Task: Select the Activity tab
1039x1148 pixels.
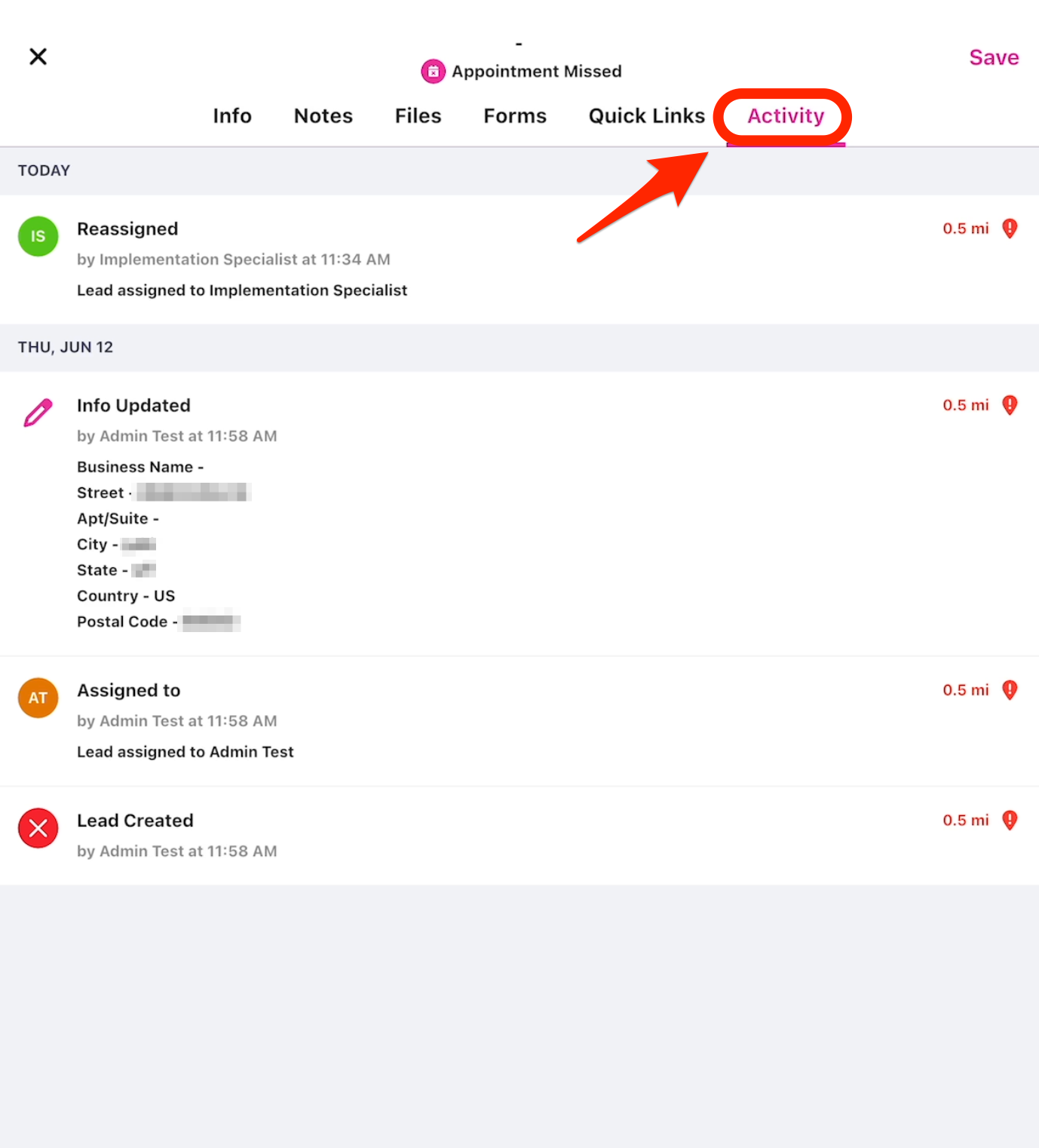Action: 786,116
